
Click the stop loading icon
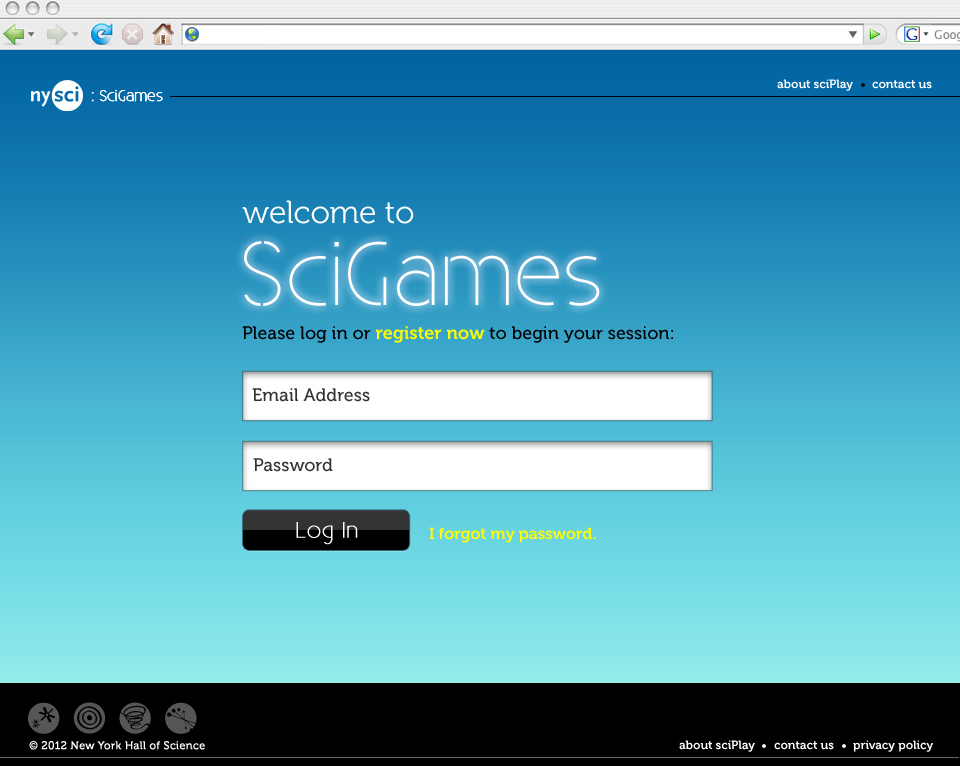pos(132,34)
